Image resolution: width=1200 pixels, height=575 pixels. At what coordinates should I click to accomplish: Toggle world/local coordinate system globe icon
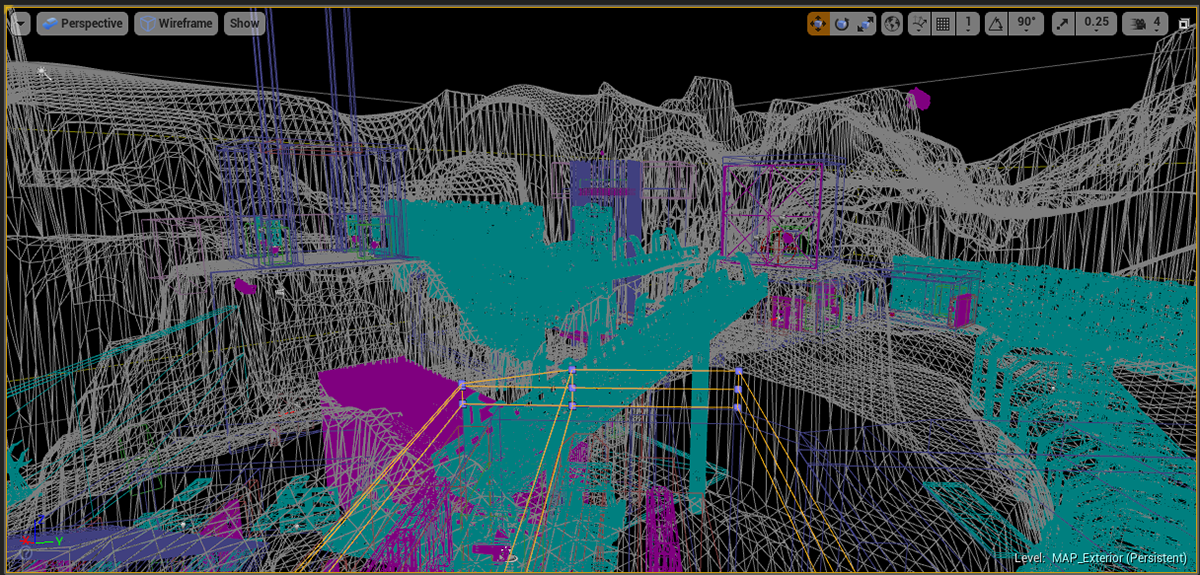(892, 23)
